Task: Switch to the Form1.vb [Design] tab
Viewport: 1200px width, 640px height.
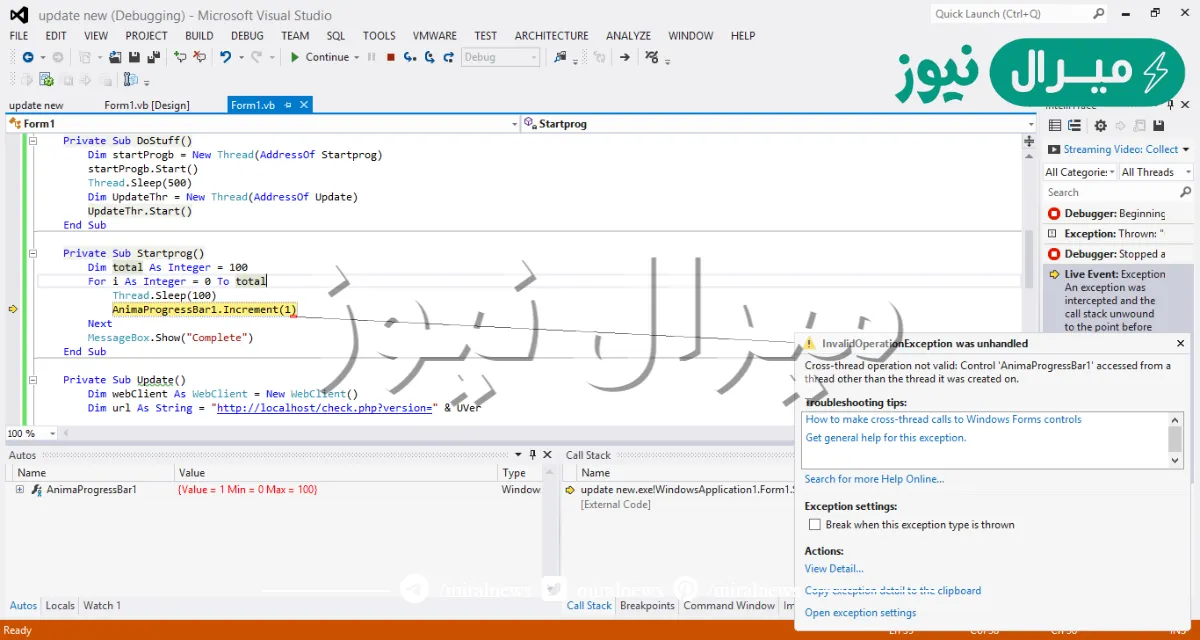Action: (x=146, y=105)
